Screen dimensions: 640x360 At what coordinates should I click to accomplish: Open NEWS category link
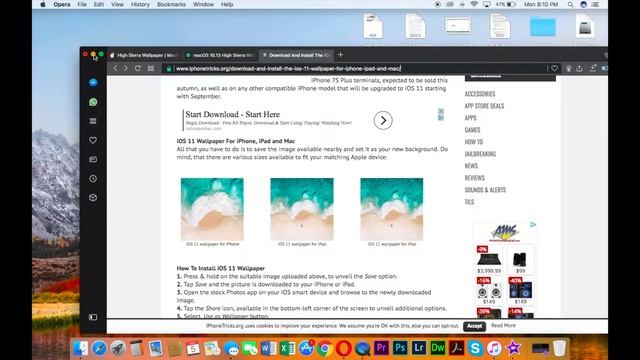(x=471, y=166)
